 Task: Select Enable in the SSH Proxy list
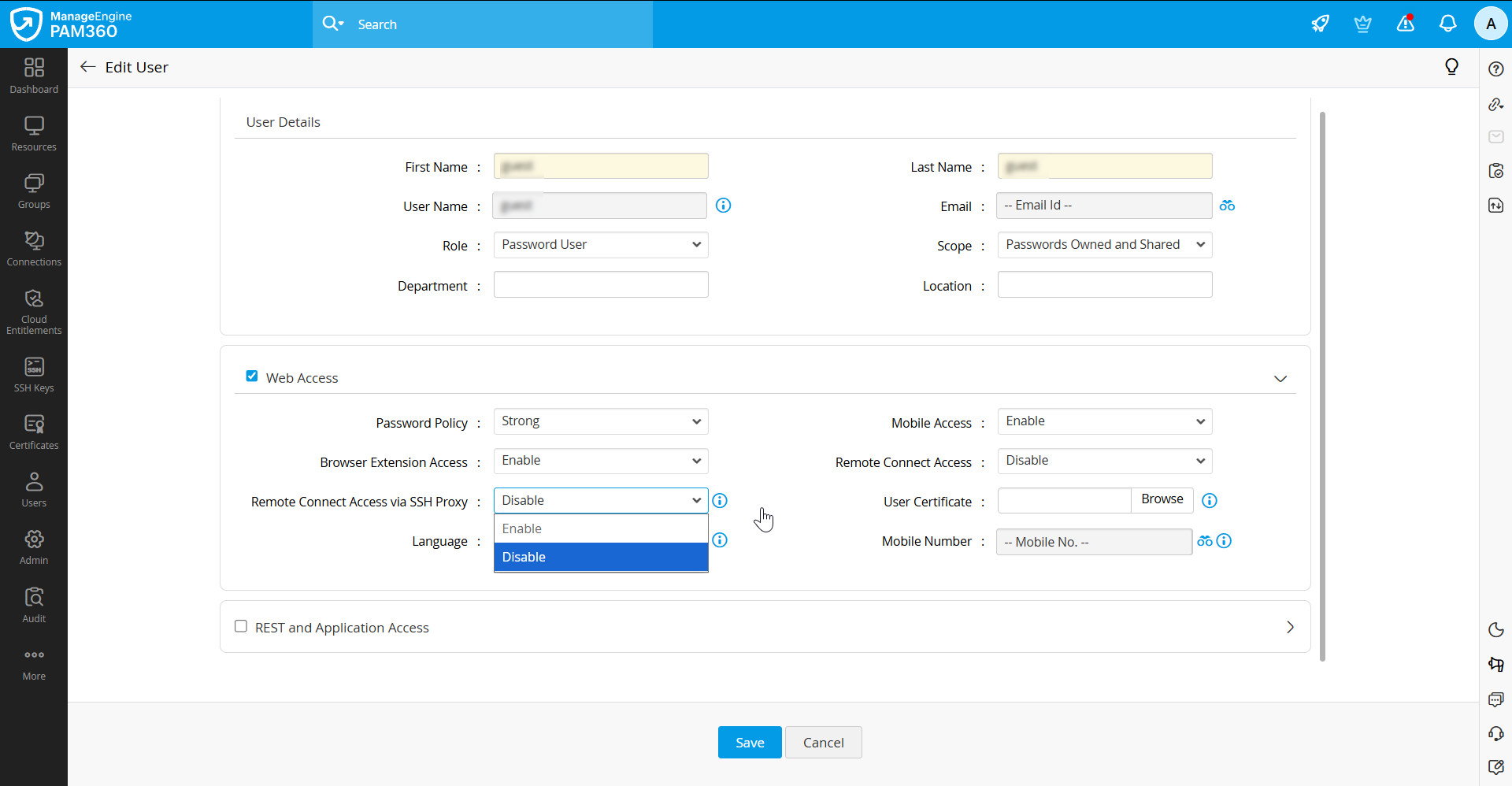(x=601, y=528)
